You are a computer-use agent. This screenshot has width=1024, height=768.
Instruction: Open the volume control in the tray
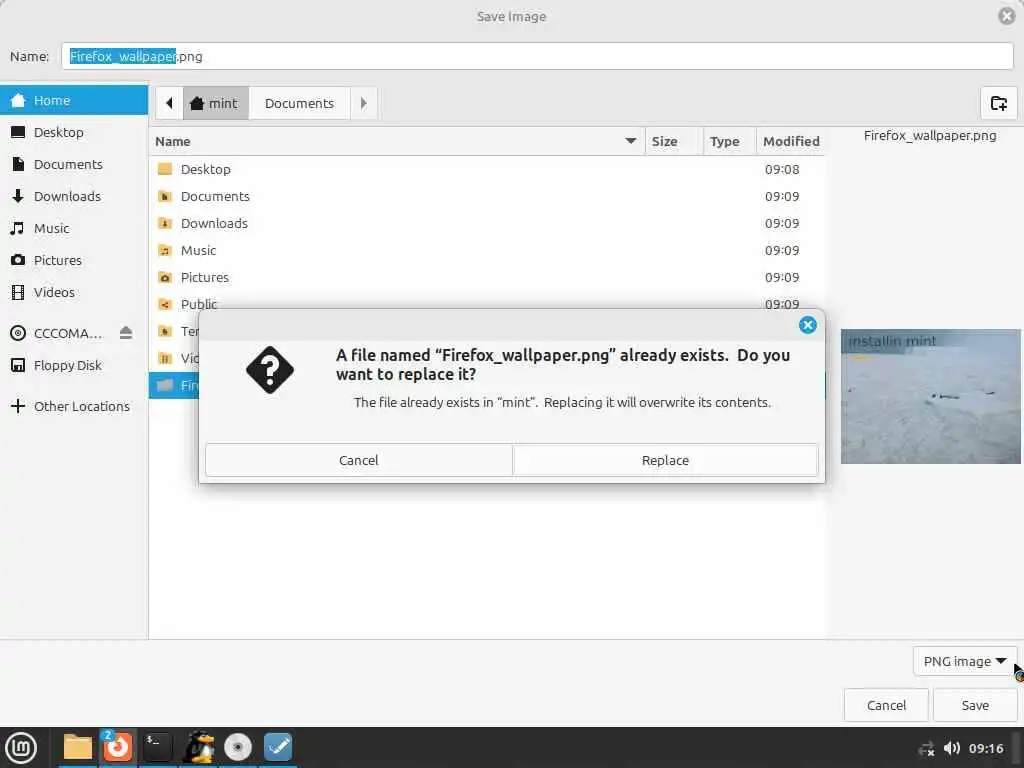[952, 748]
